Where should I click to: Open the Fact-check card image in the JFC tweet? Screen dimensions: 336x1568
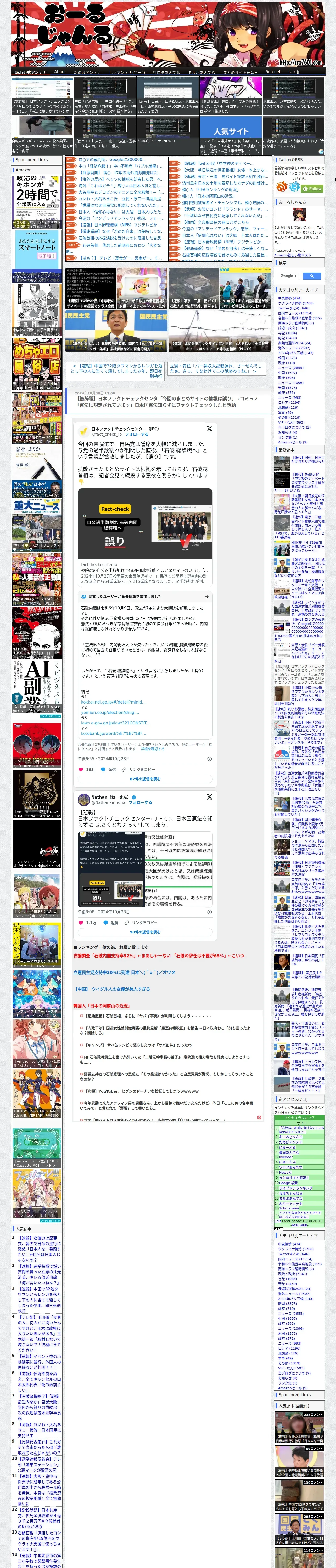(x=145, y=524)
